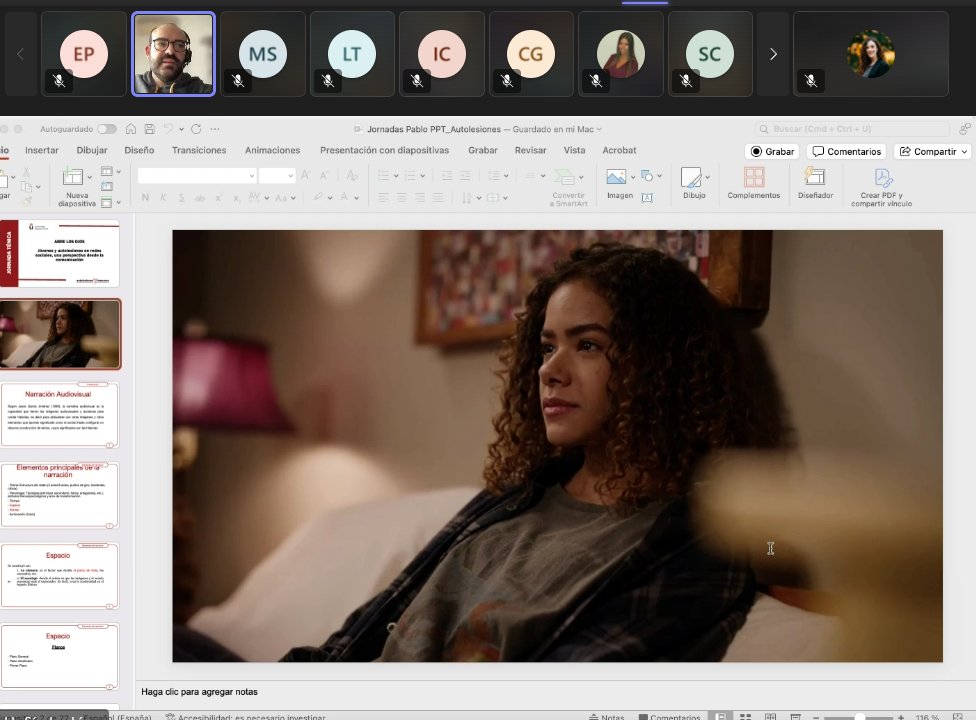Click the clear formatting icon
Image resolution: width=976 pixels, height=720 pixels.
[352, 175]
